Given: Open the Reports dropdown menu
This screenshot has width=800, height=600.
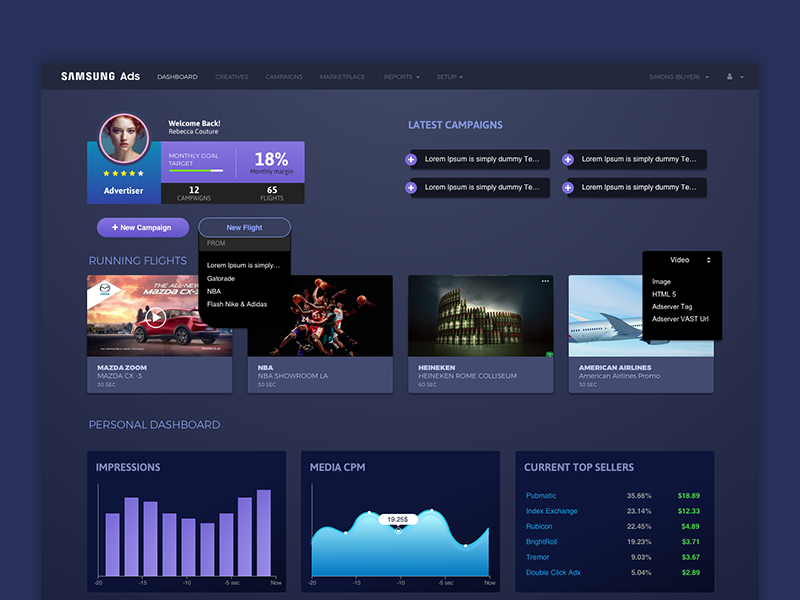Looking at the screenshot, I should click(402, 77).
